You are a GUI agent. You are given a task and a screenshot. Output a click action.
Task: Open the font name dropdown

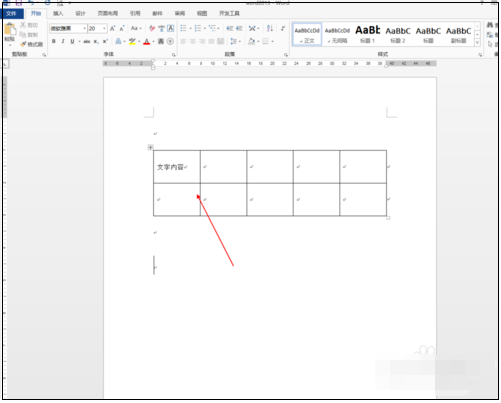point(84,28)
